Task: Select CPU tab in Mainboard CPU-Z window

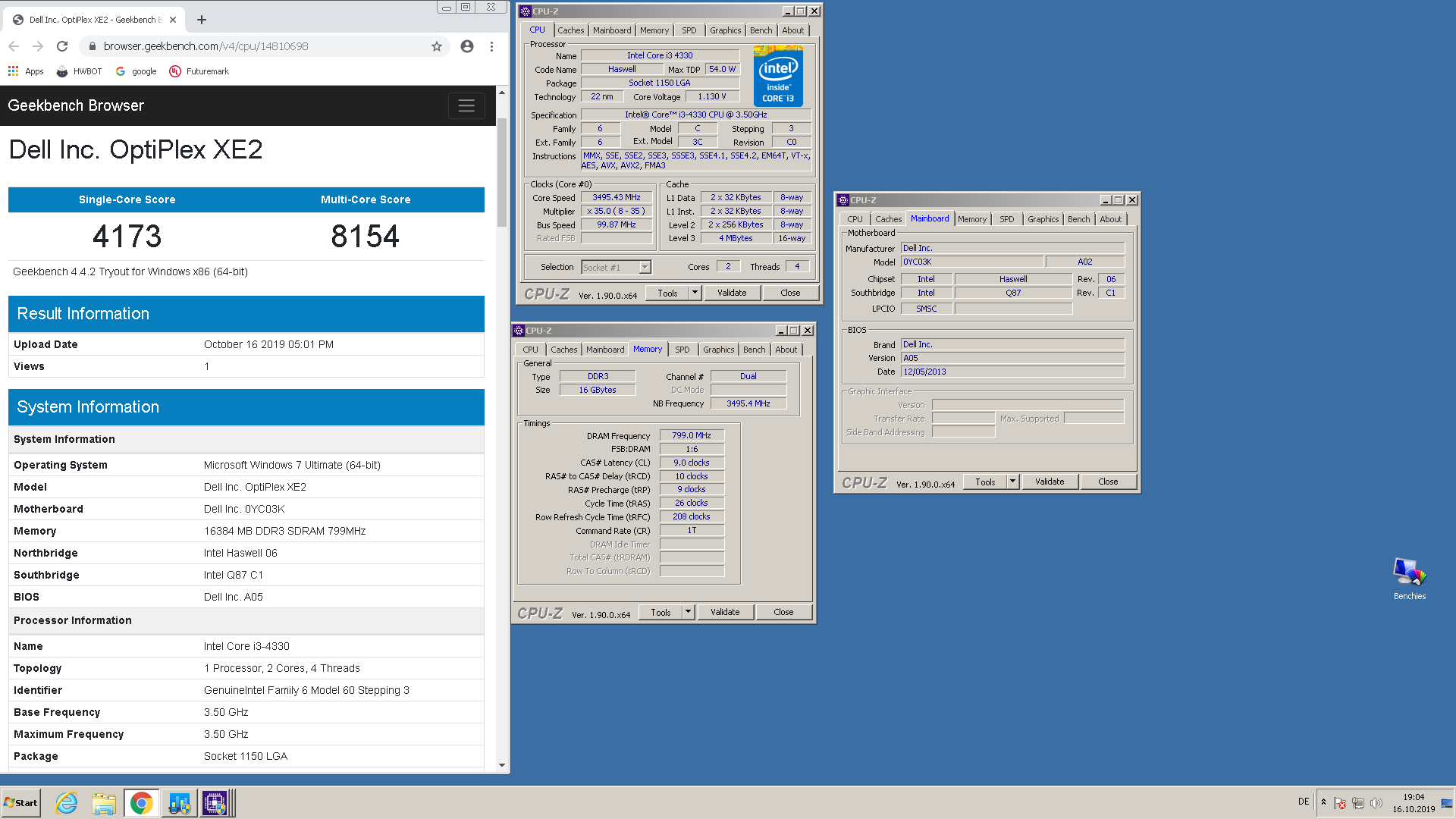Action: tap(855, 219)
